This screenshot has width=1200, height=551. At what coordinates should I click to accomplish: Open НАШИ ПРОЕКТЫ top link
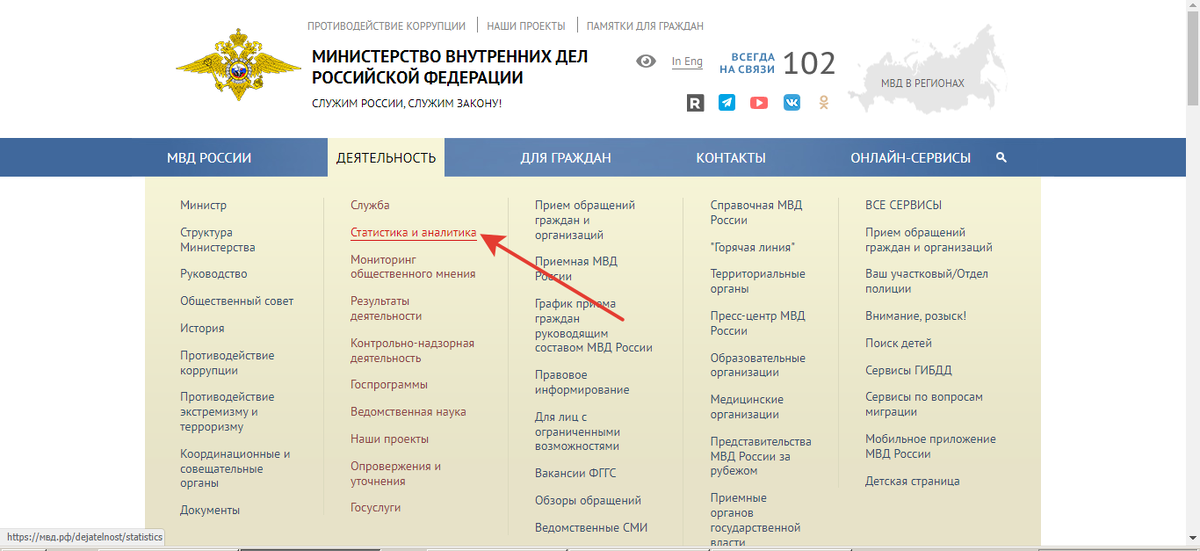point(526,26)
